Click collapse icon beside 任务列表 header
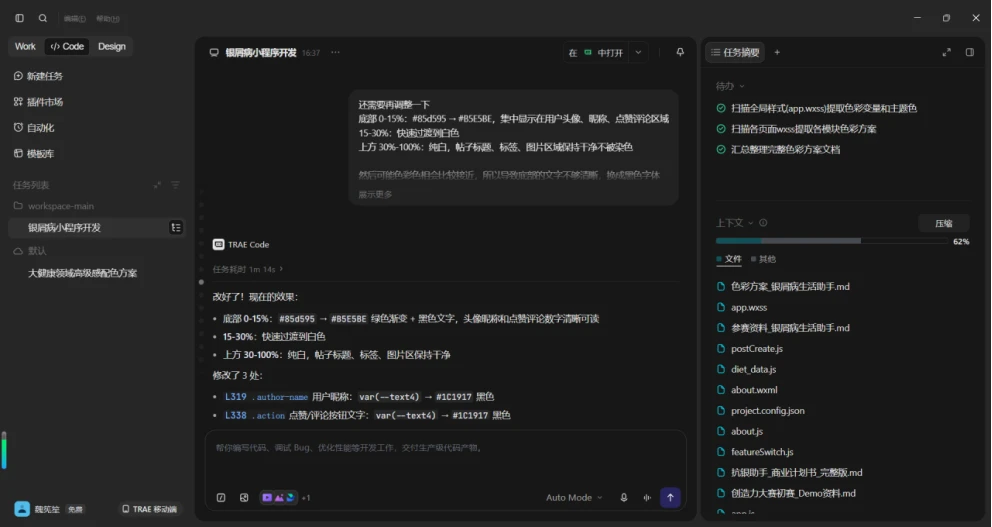This screenshot has height=527, width=992. point(157,185)
